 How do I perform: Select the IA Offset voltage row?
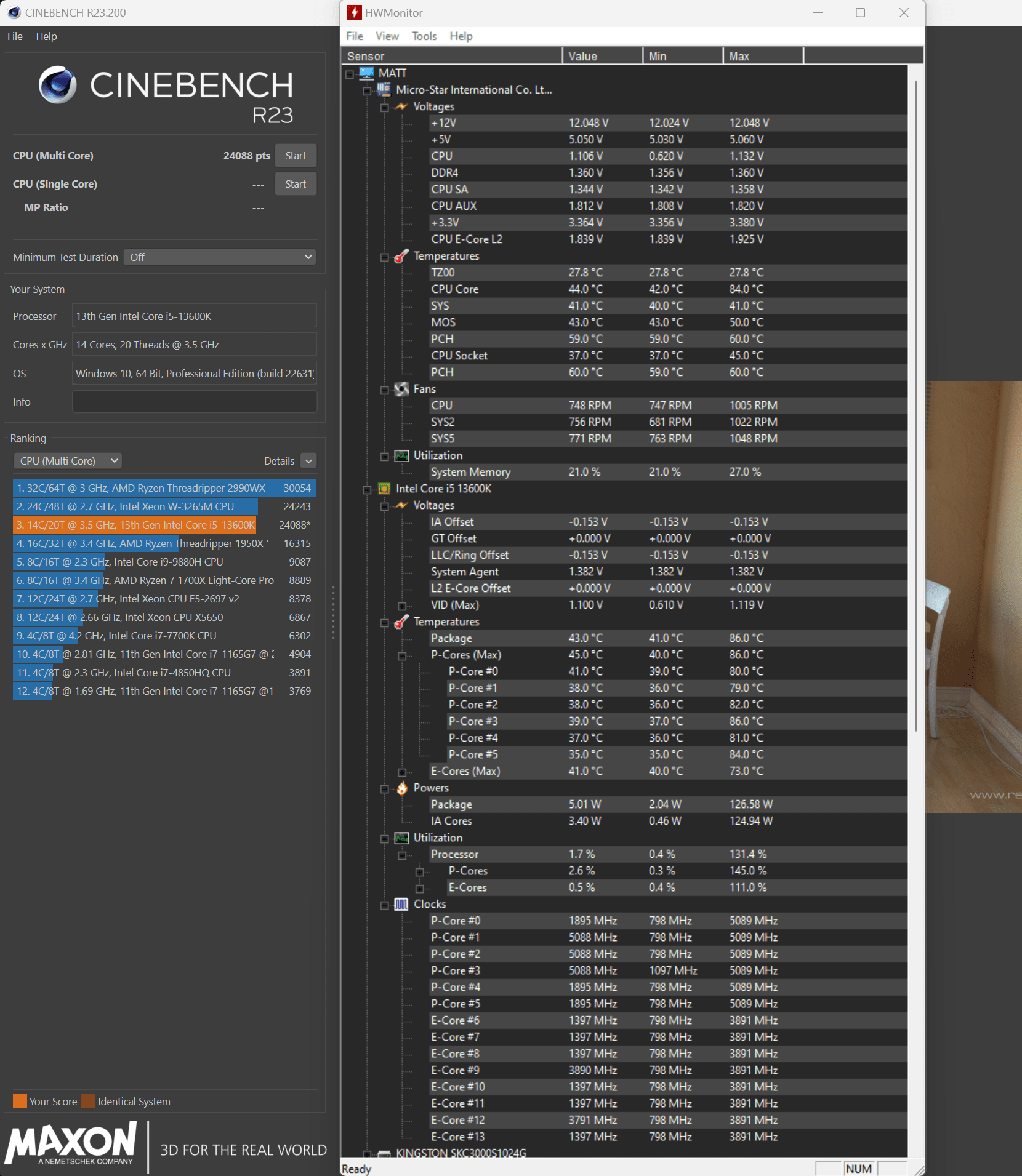[668, 522]
